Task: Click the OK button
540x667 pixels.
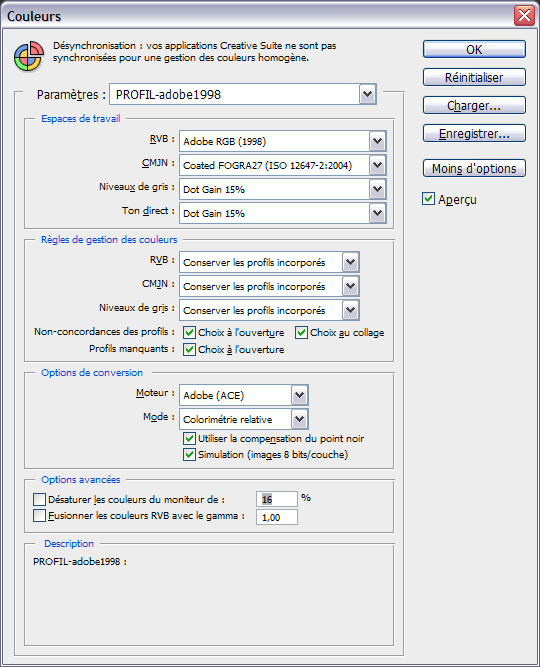Action: pos(474,49)
